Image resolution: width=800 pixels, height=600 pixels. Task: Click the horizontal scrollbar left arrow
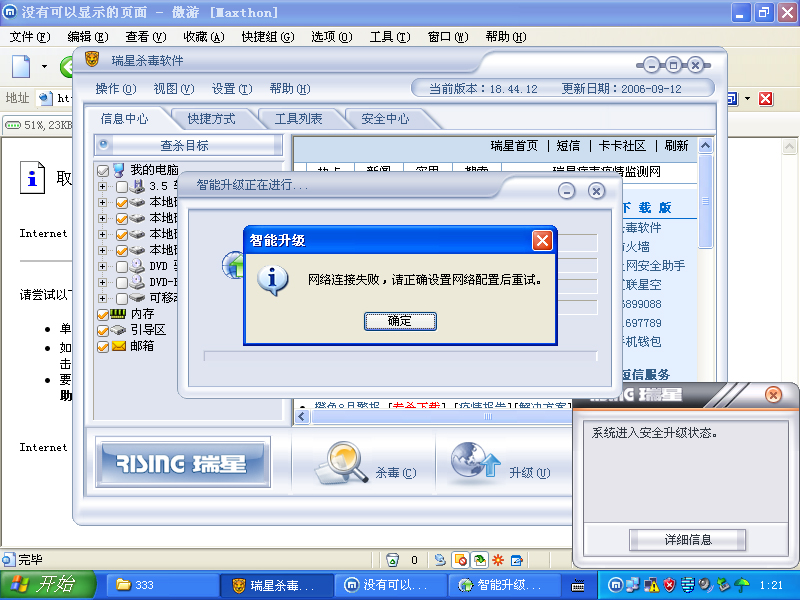pos(302,417)
